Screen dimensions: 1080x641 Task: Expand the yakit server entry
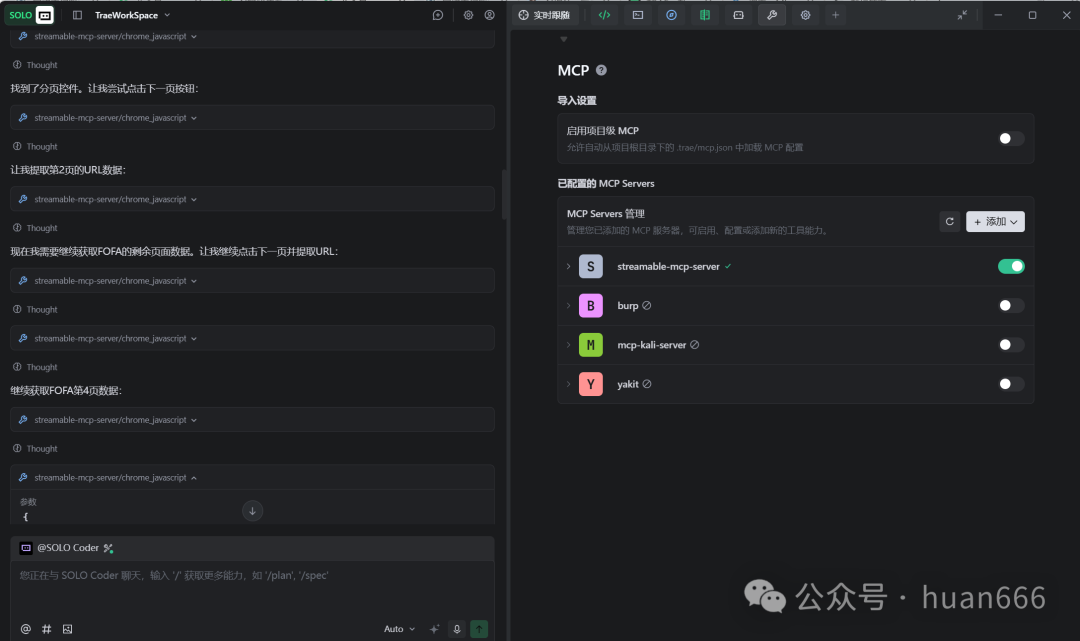pos(569,384)
